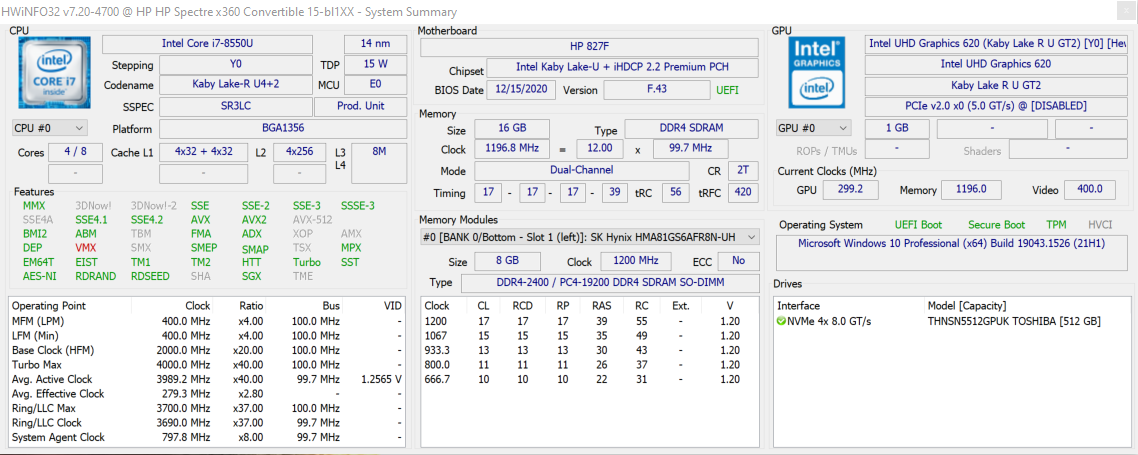Click the module size 8 GB field

click(507, 261)
